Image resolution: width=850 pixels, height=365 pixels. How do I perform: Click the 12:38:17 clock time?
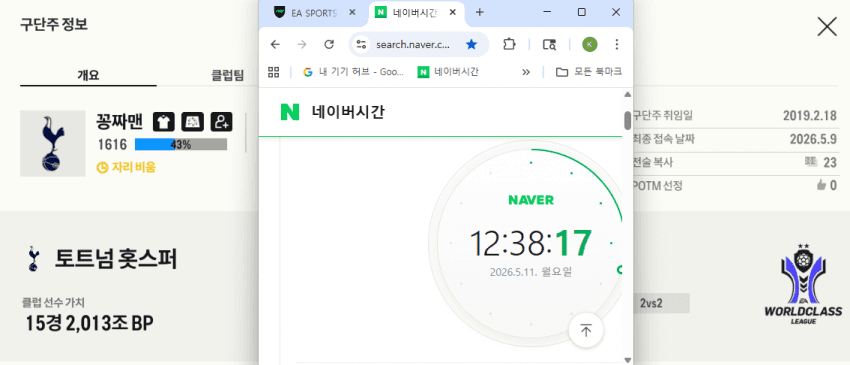pos(531,243)
